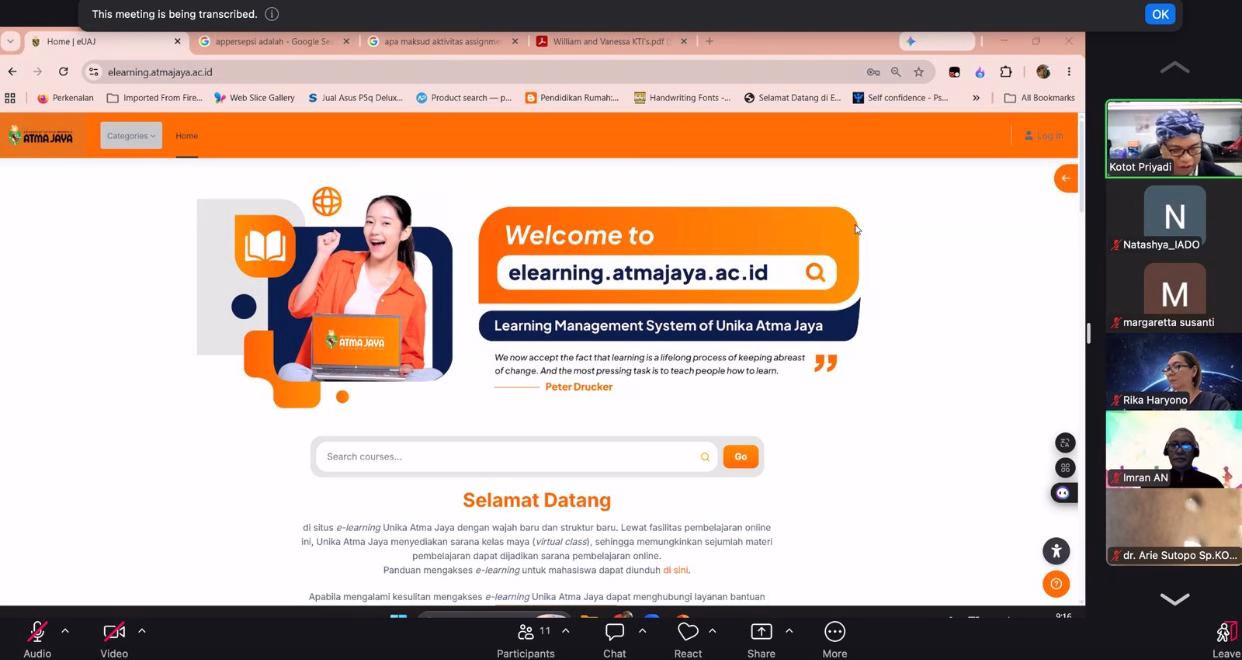Open a new browser tab
The image size is (1242, 660).
coord(709,41)
